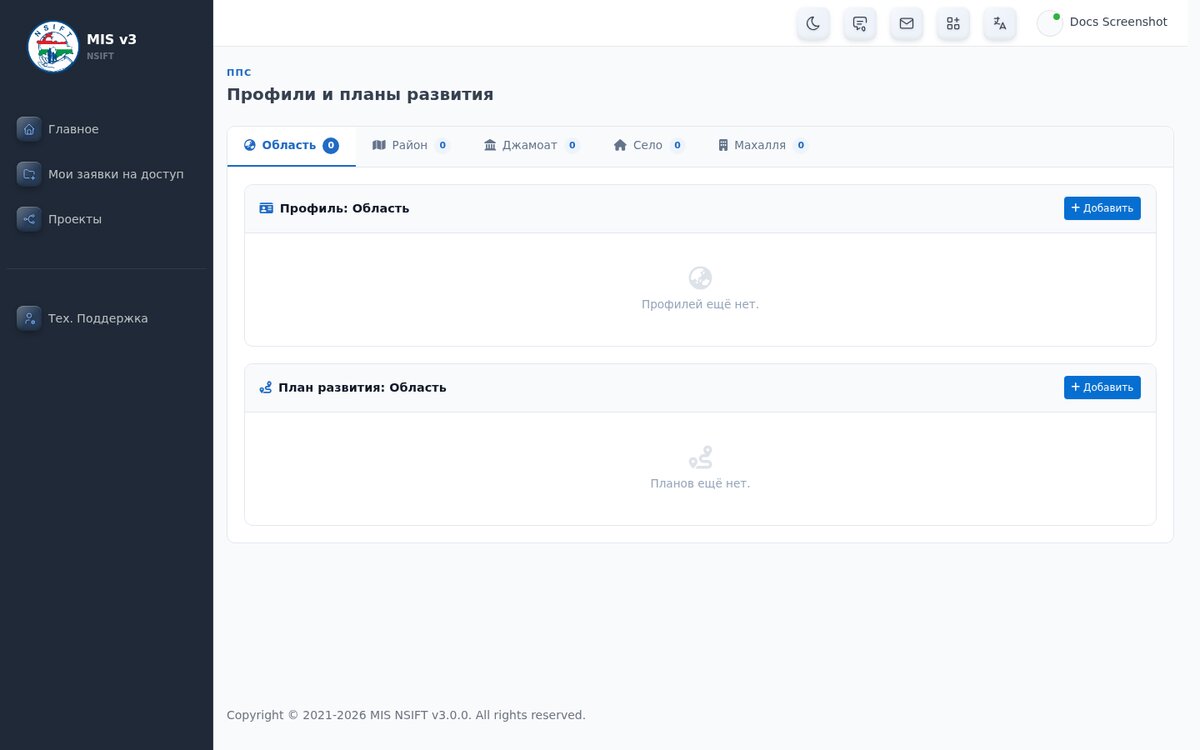
Task: Click the globe icon on Область tab
Action: tap(250, 145)
